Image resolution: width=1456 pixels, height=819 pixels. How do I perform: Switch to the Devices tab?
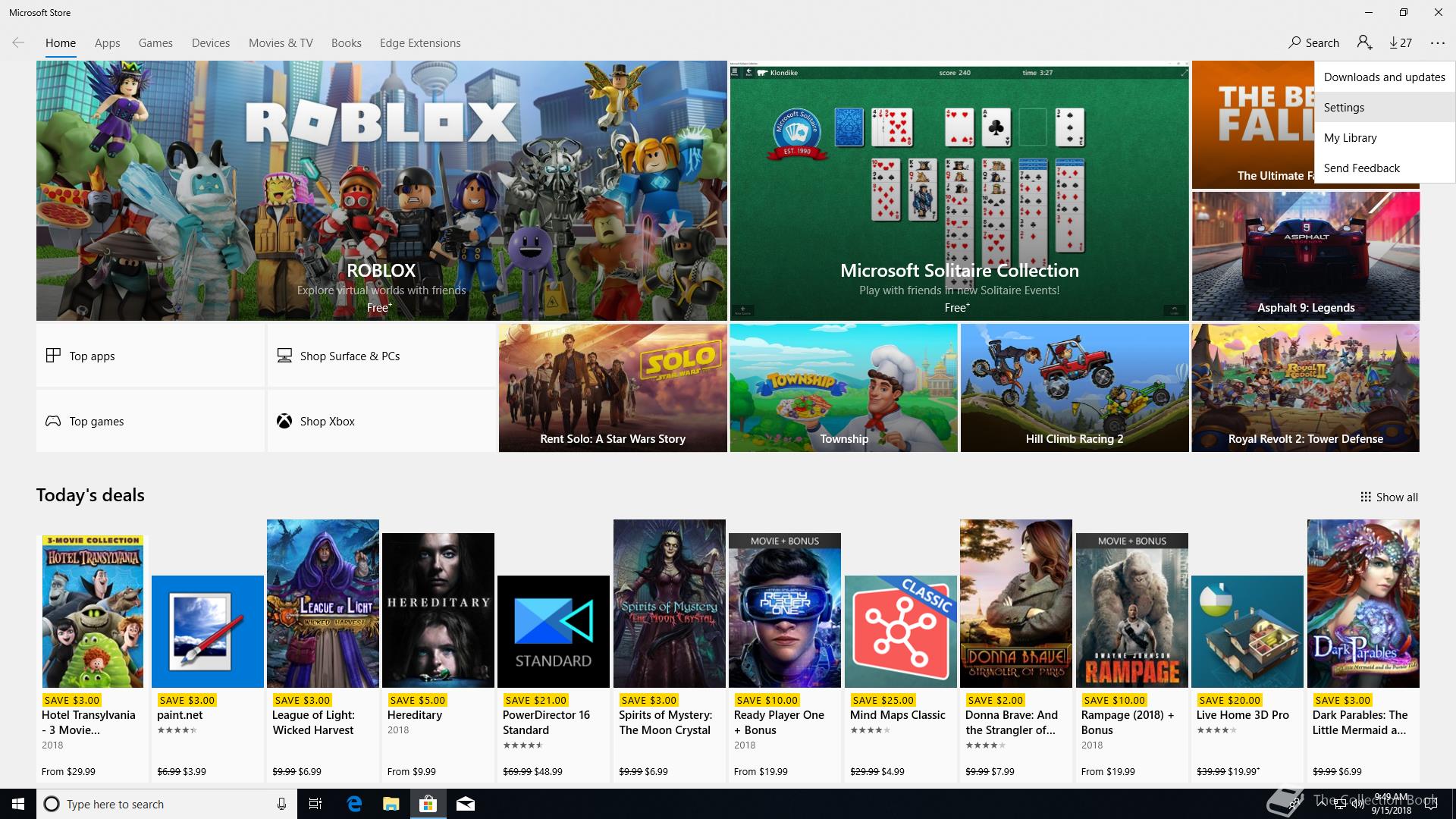pos(211,43)
